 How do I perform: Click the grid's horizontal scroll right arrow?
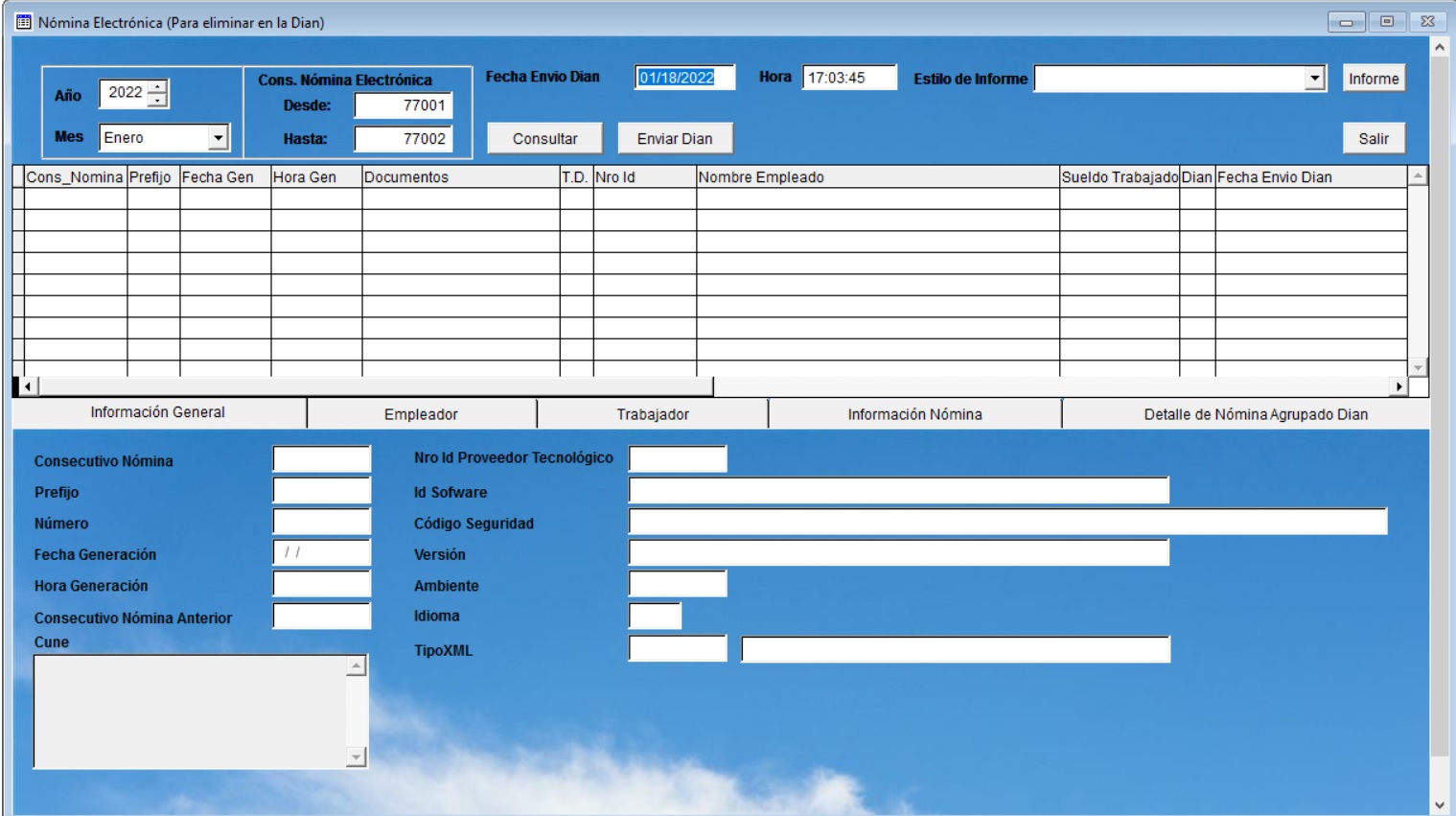point(1399,386)
